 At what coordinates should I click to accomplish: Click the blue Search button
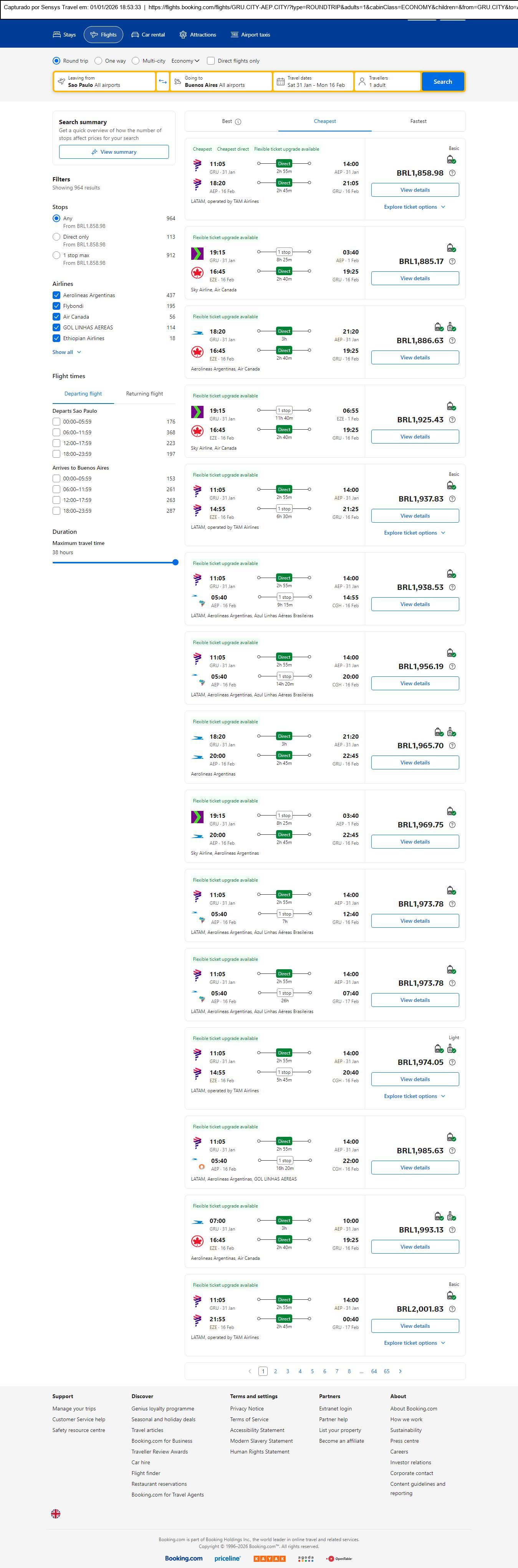click(x=442, y=81)
